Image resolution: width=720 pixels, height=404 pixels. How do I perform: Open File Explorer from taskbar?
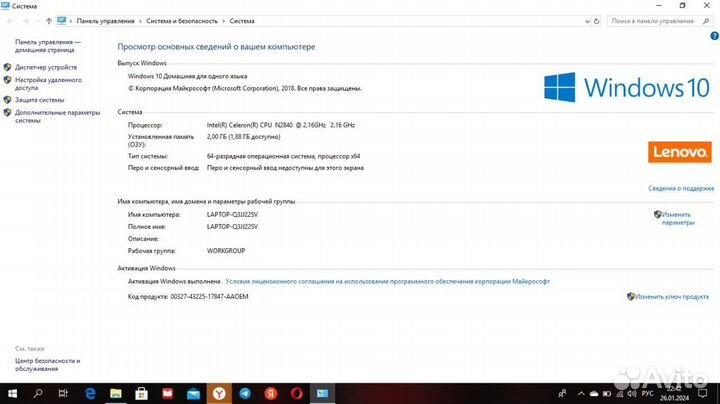click(x=116, y=393)
